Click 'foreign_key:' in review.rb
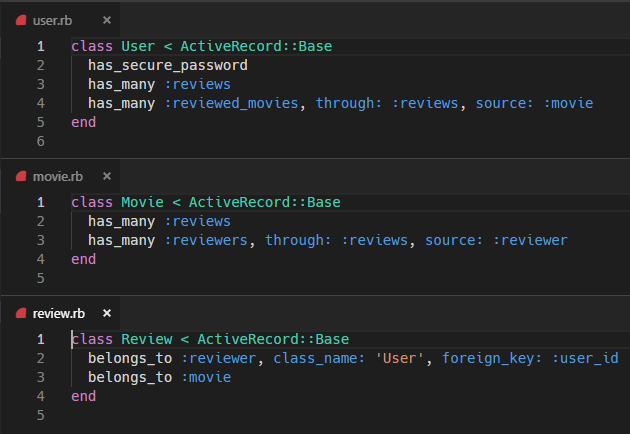 tap(492, 358)
